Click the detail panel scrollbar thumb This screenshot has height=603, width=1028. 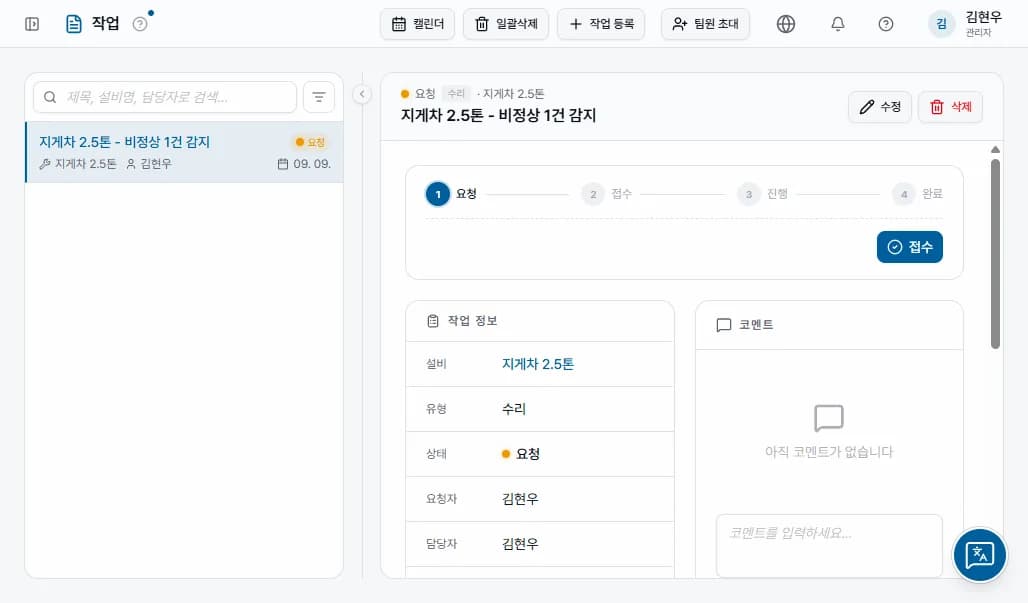coord(995,254)
